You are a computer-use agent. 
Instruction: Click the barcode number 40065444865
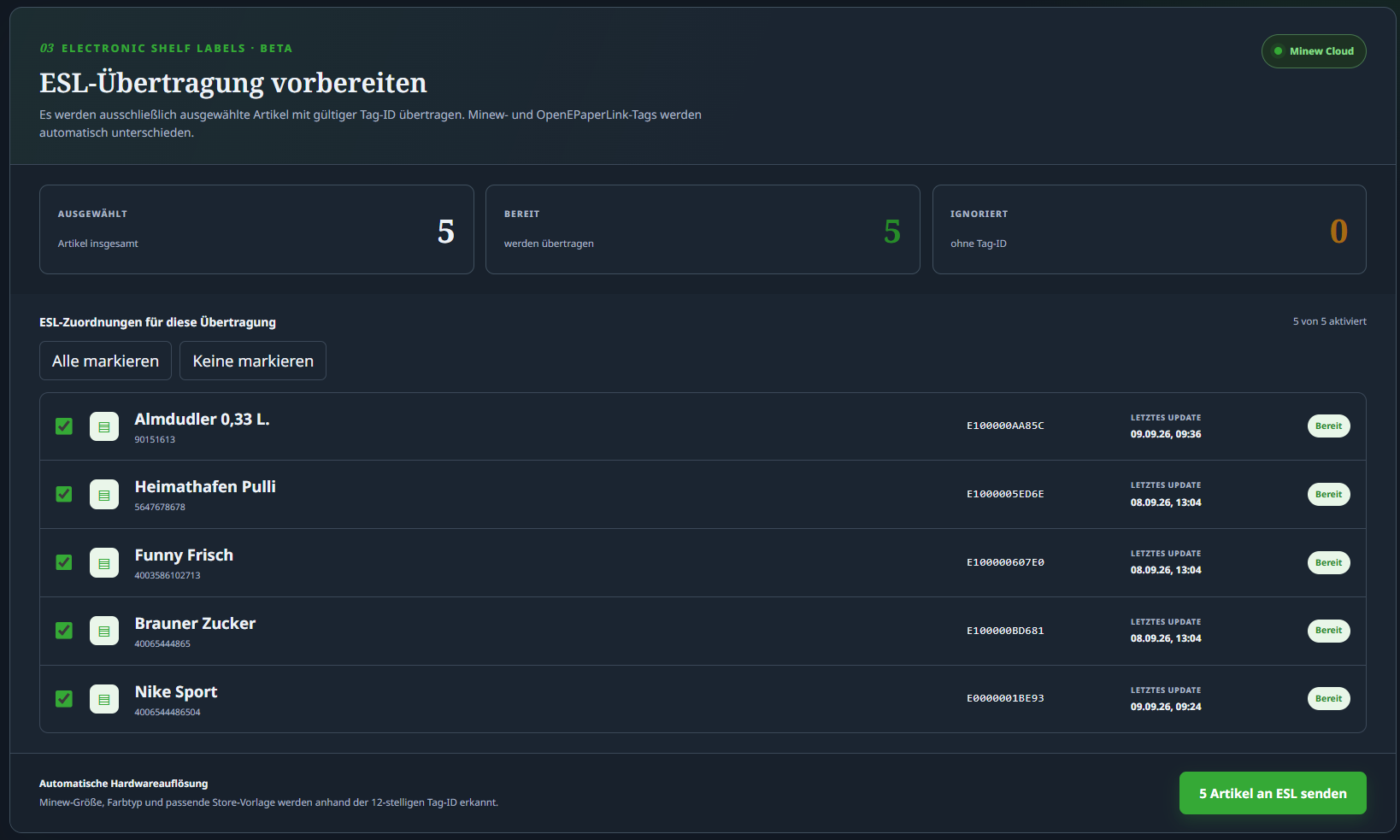pyautogui.click(x=162, y=643)
